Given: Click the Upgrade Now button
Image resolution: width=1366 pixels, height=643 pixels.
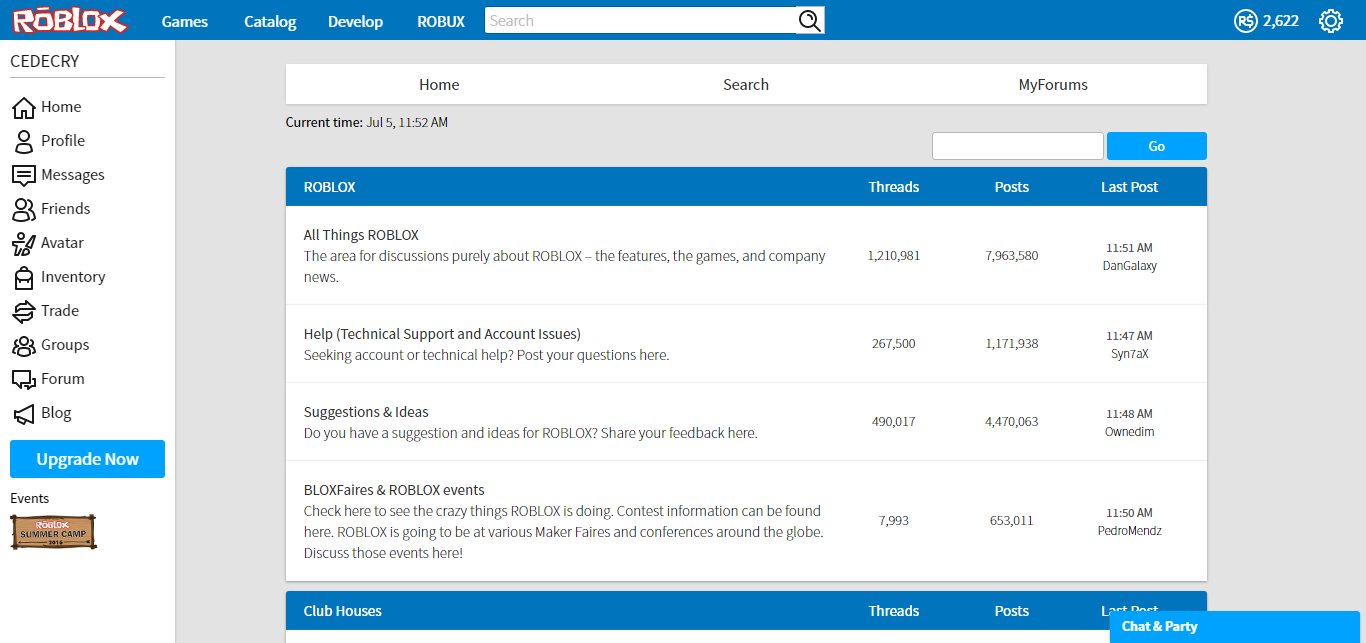Looking at the screenshot, I should [x=88, y=459].
